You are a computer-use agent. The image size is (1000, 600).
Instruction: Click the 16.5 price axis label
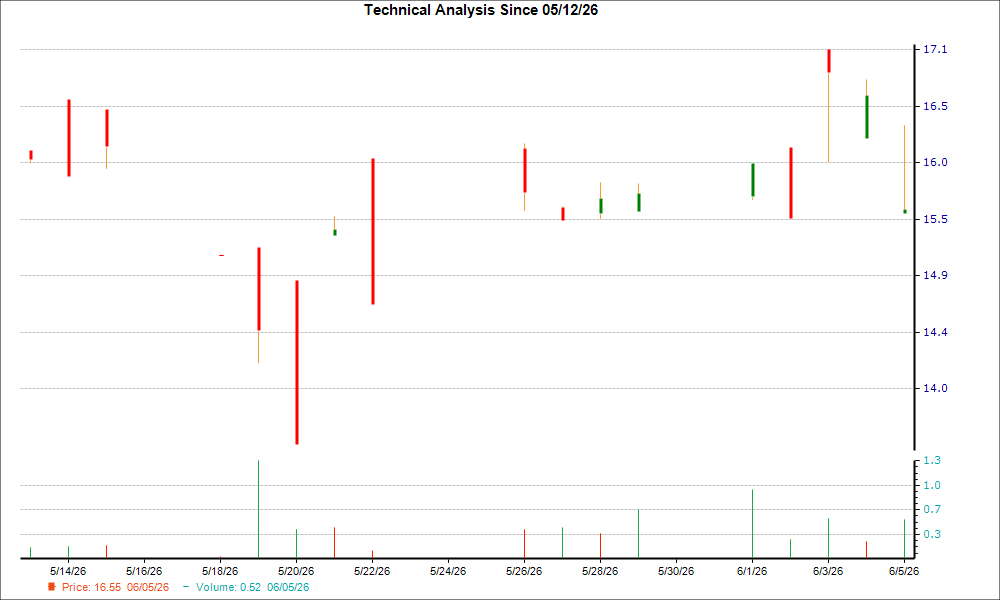click(x=935, y=106)
